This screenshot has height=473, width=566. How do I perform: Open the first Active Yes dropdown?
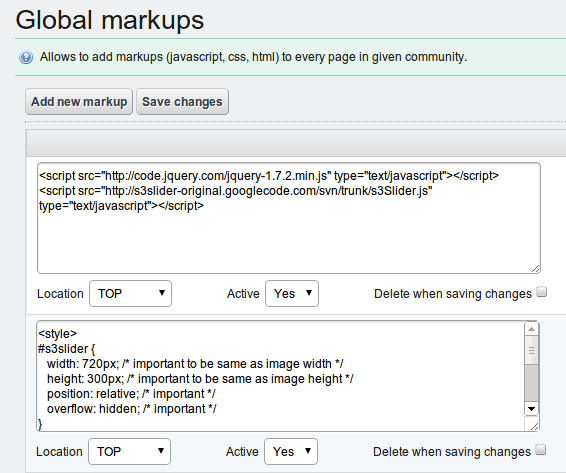click(x=292, y=294)
